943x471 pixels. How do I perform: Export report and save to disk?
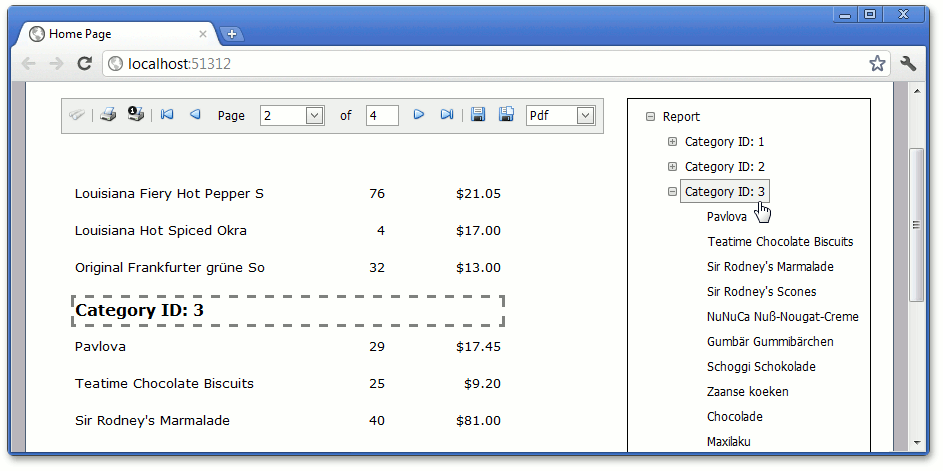click(478, 115)
